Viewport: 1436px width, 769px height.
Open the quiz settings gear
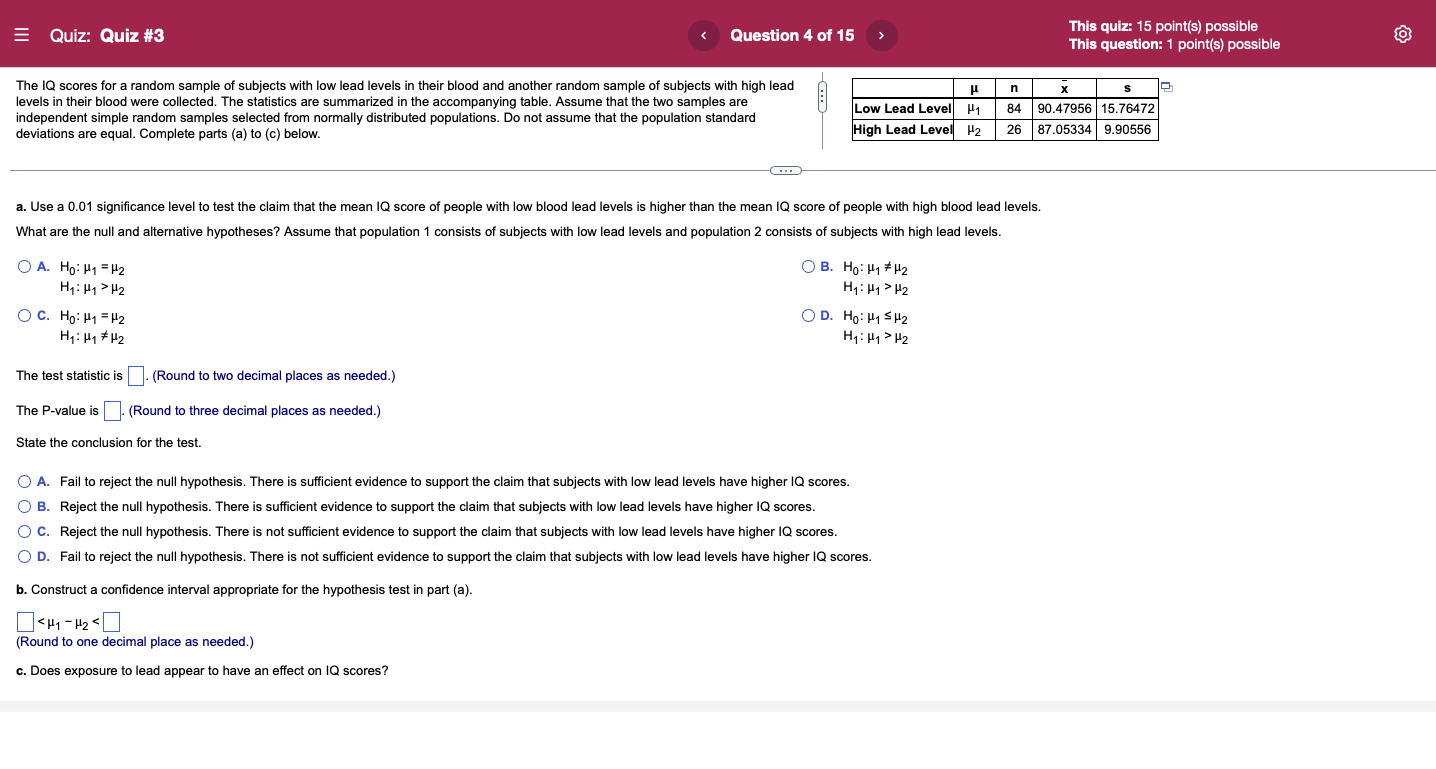click(1402, 33)
